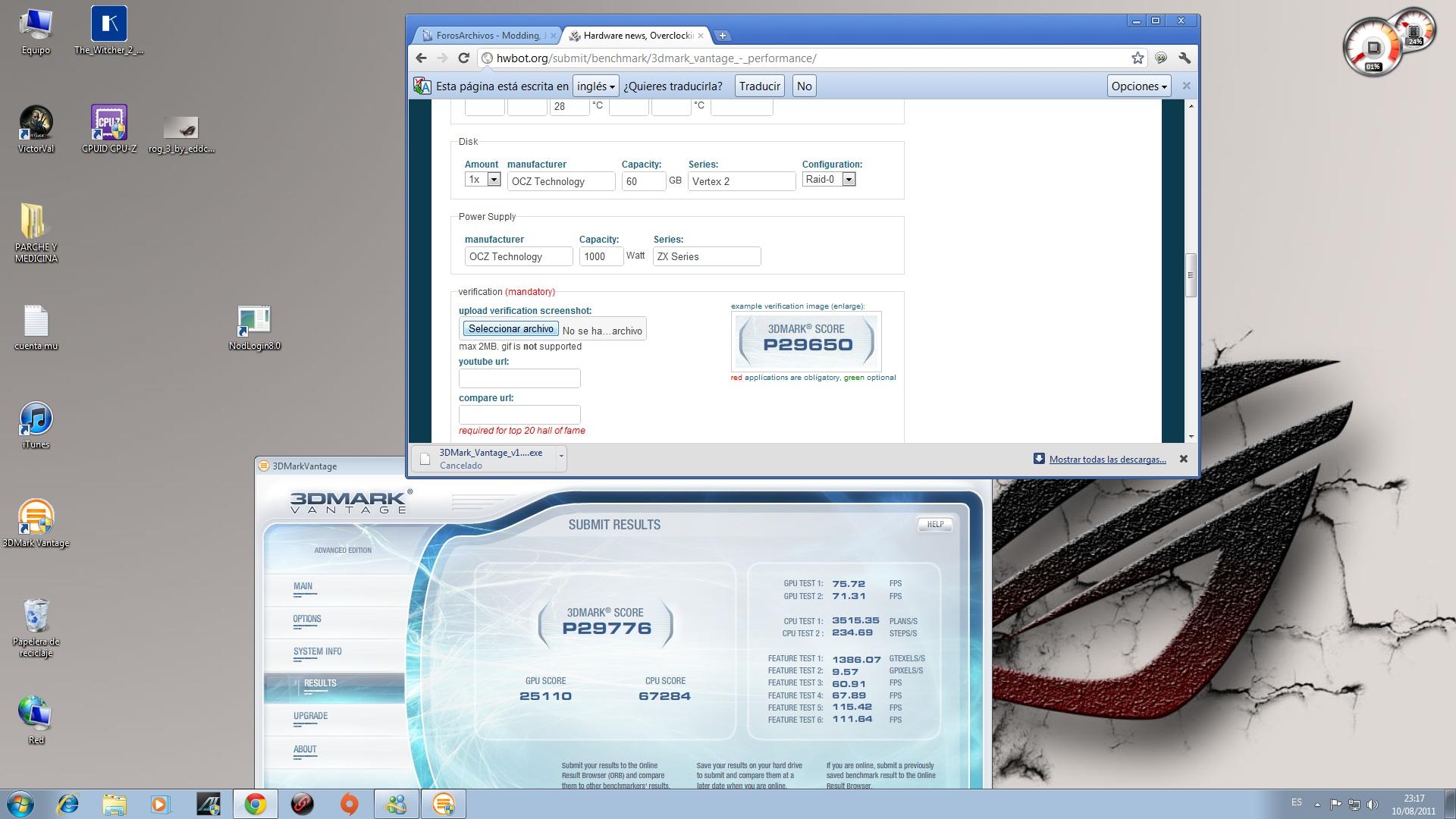The image size is (1456, 819).
Task: Open inglés language dropdown
Action: [595, 86]
